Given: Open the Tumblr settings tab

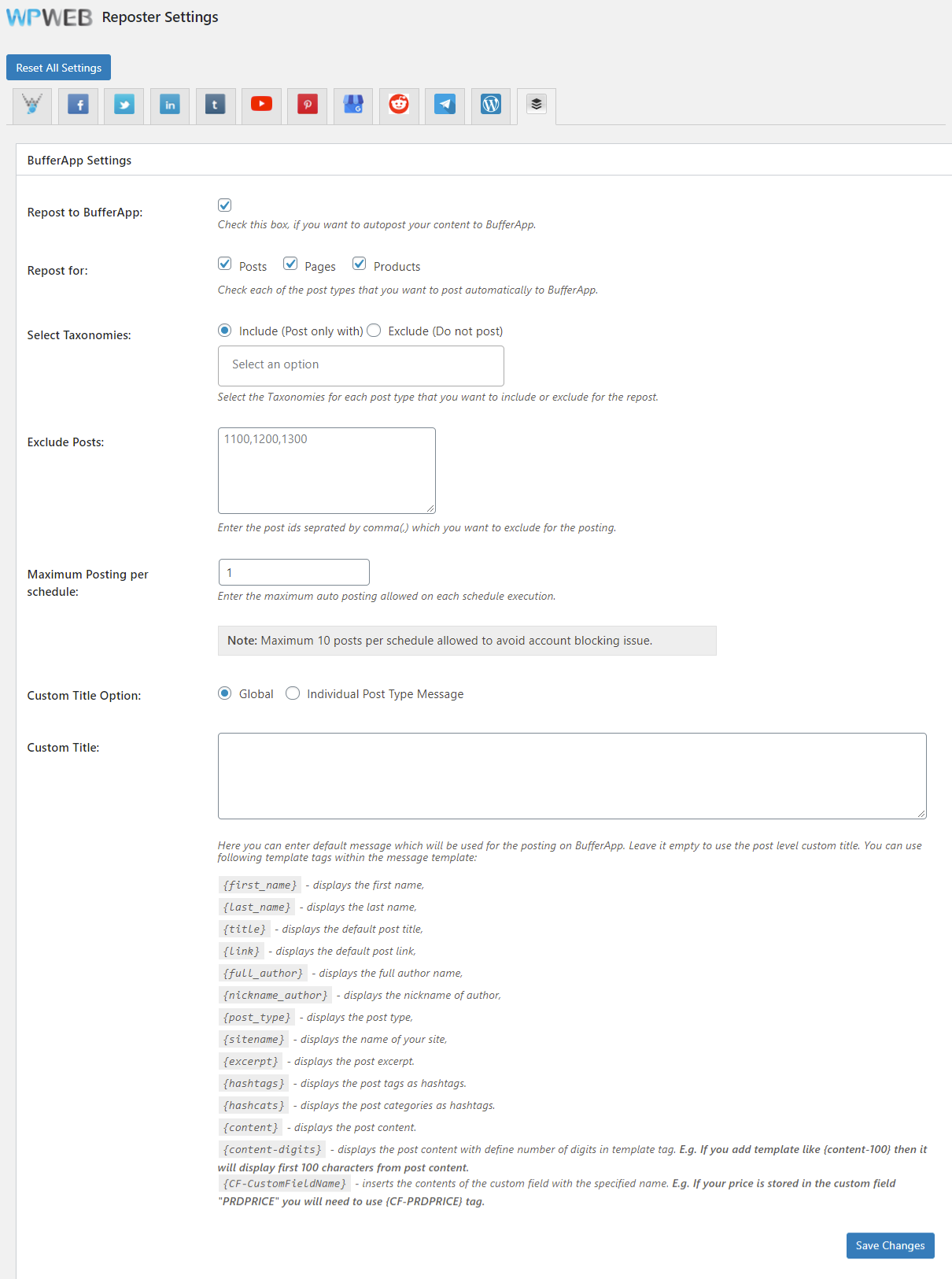Looking at the screenshot, I should click(x=216, y=105).
